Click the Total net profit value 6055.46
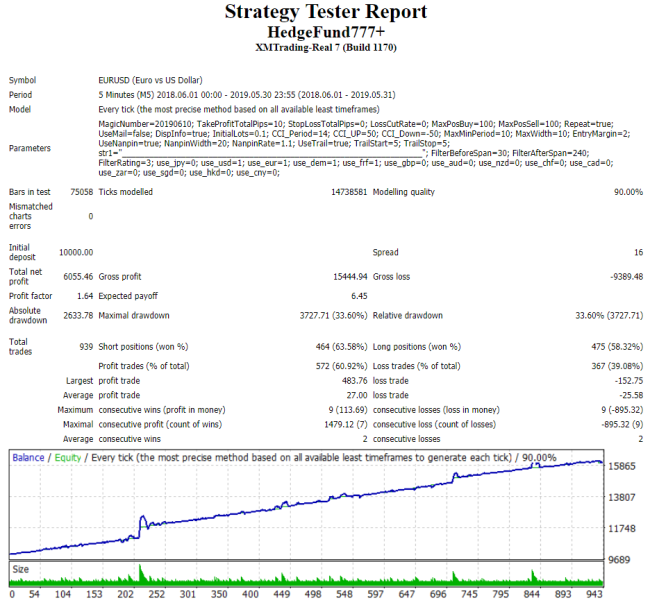This screenshot has height=605, width=650. (x=78, y=277)
